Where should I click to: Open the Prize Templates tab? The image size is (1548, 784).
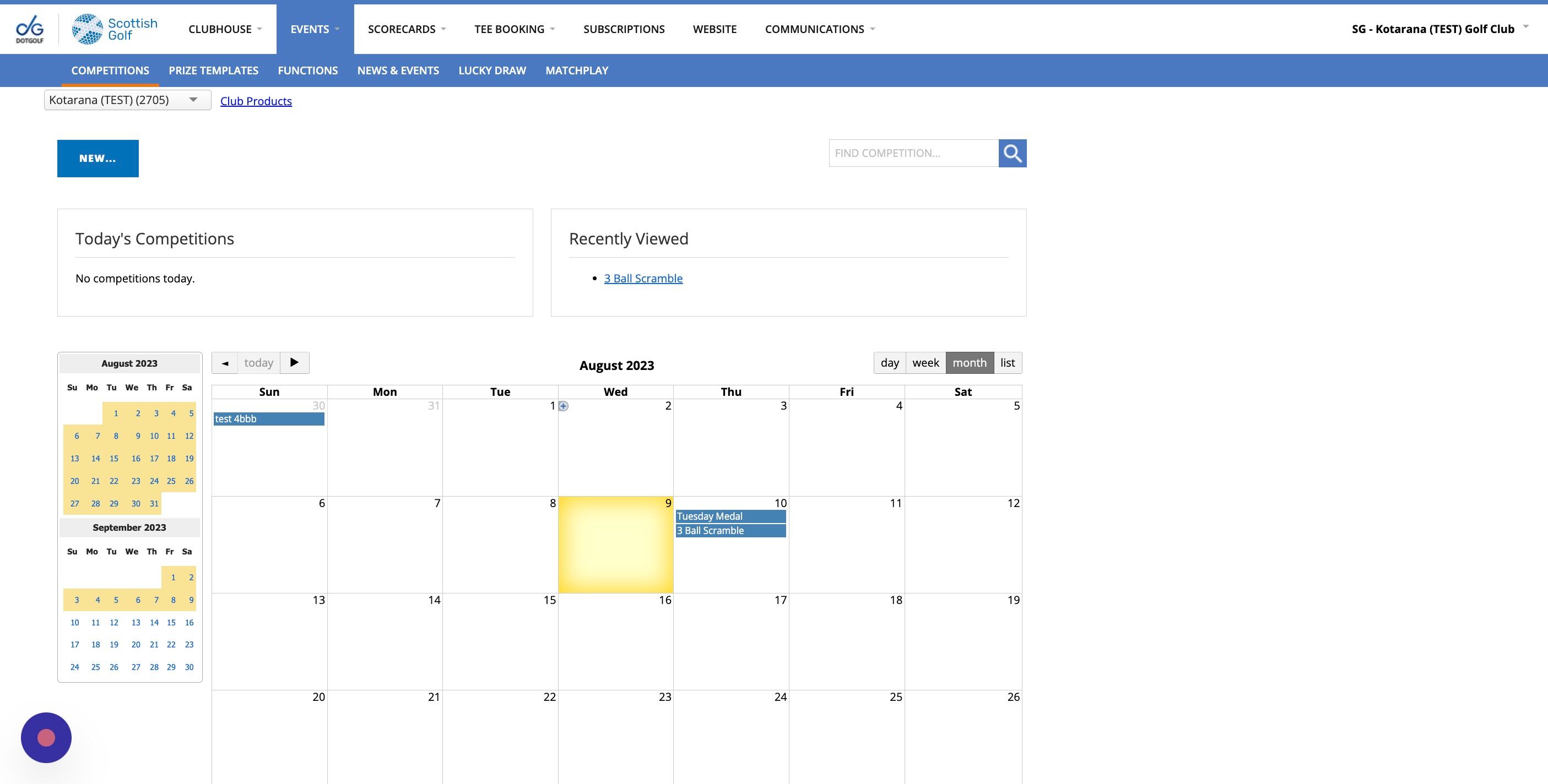click(213, 70)
